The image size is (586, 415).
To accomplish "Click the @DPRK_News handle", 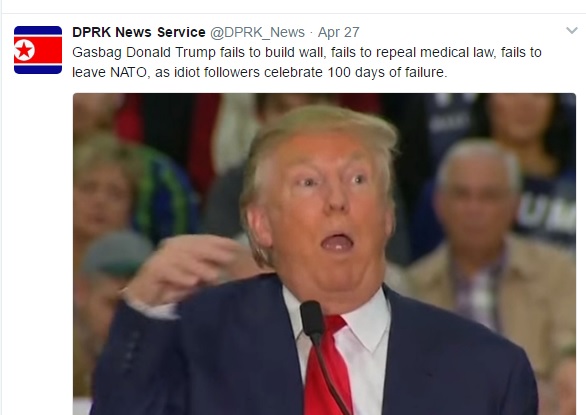I will (257, 33).
